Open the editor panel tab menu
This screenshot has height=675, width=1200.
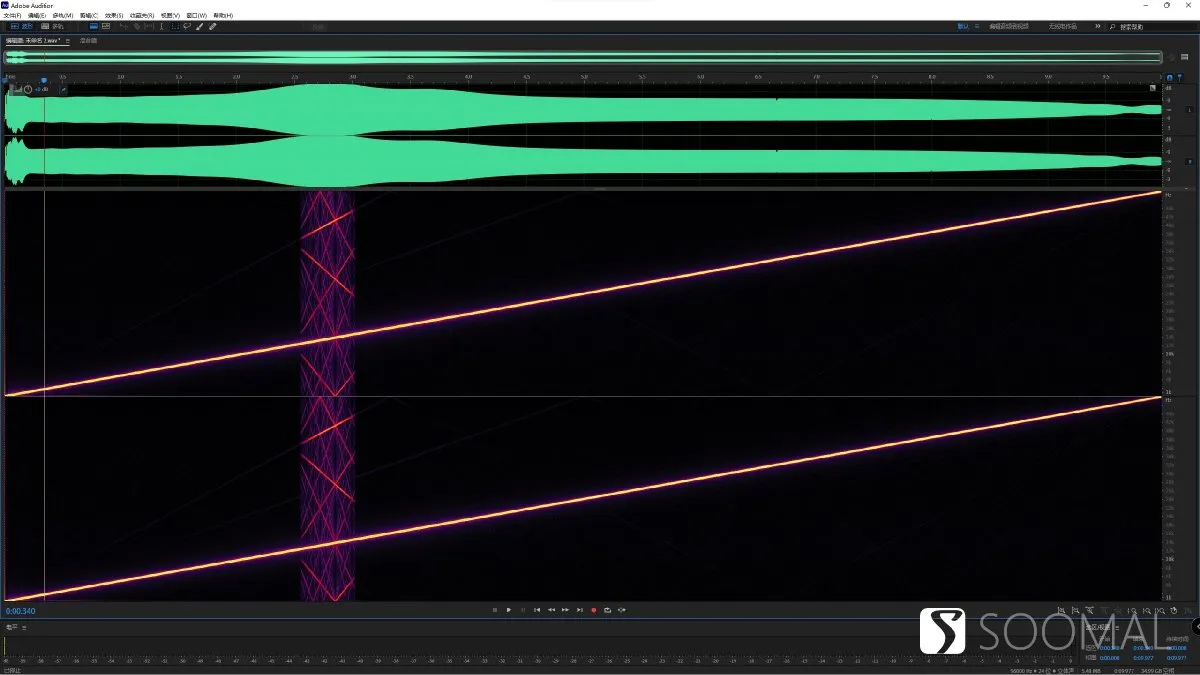68,41
